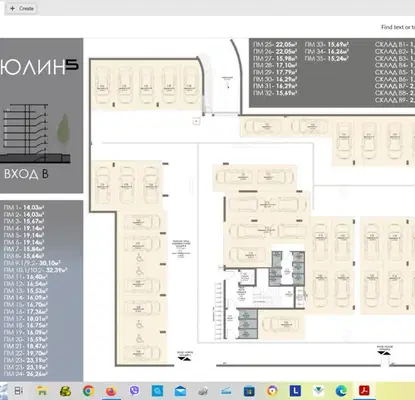This screenshot has height=400, width=415.
Task: Launch Google Chrome from the taskbar
Action: click(x=88, y=391)
